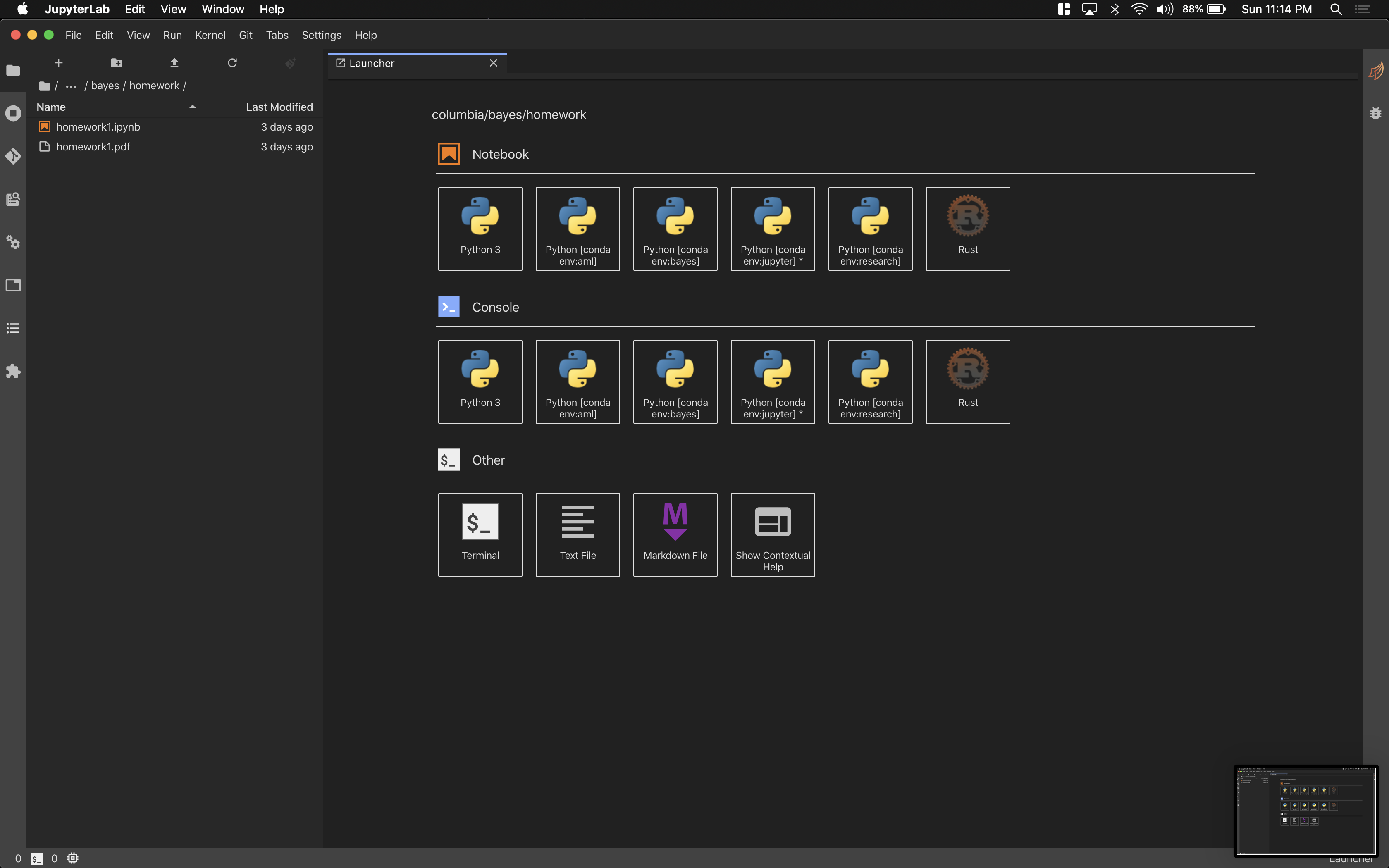
Task: Click the Wi-Fi icon in menu bar
Action: pos(1139,9)
